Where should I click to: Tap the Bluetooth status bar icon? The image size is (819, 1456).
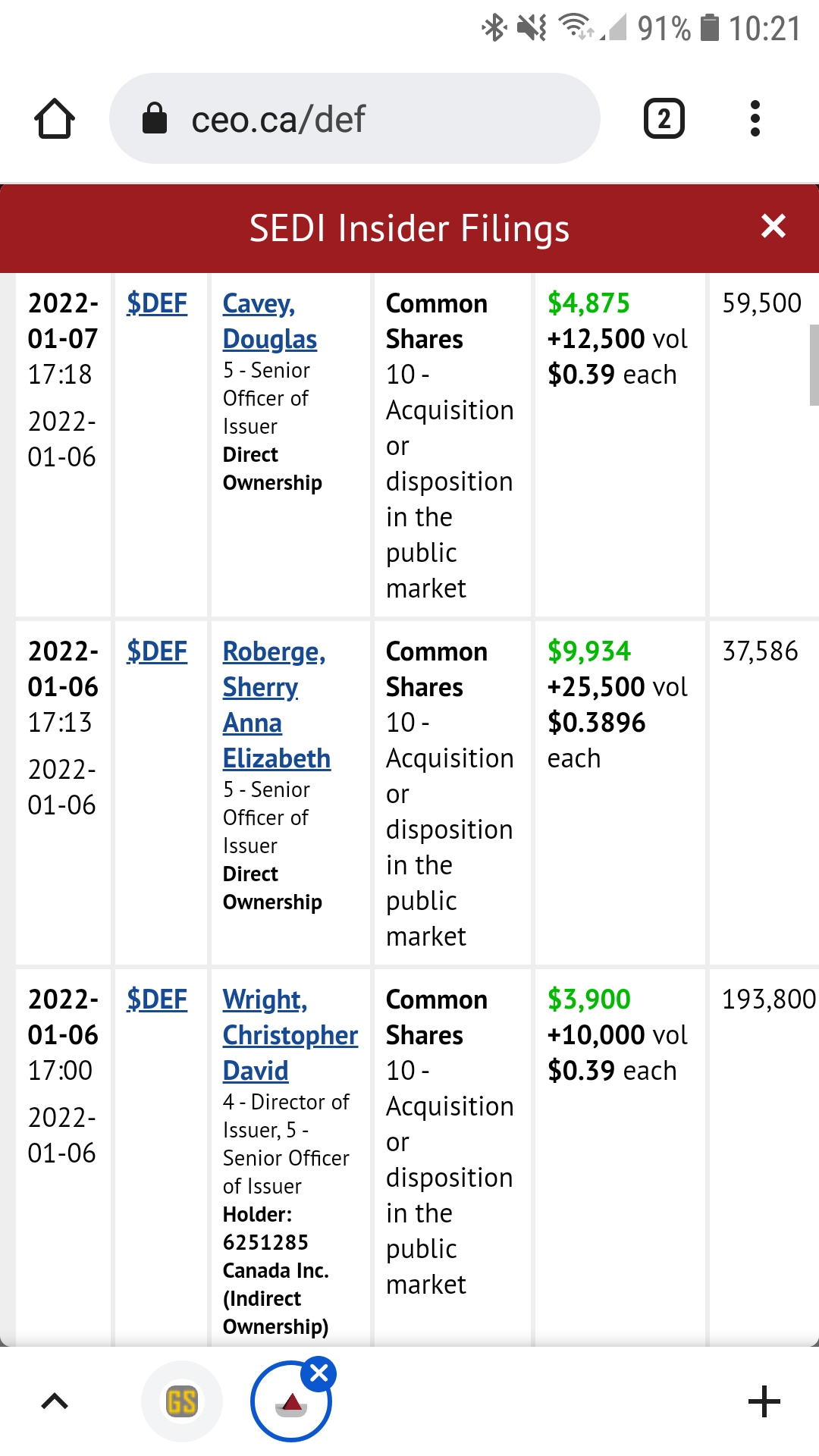click(x=494, y=28)
